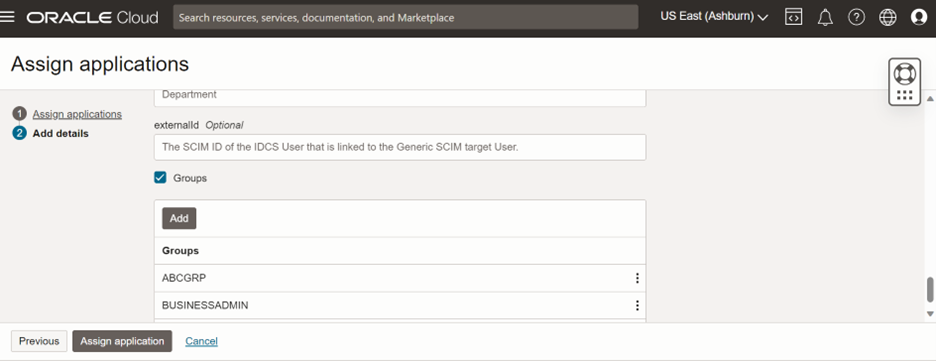Select the Add details step
This screenshot has height=361, width=936.
coord(60,134)
